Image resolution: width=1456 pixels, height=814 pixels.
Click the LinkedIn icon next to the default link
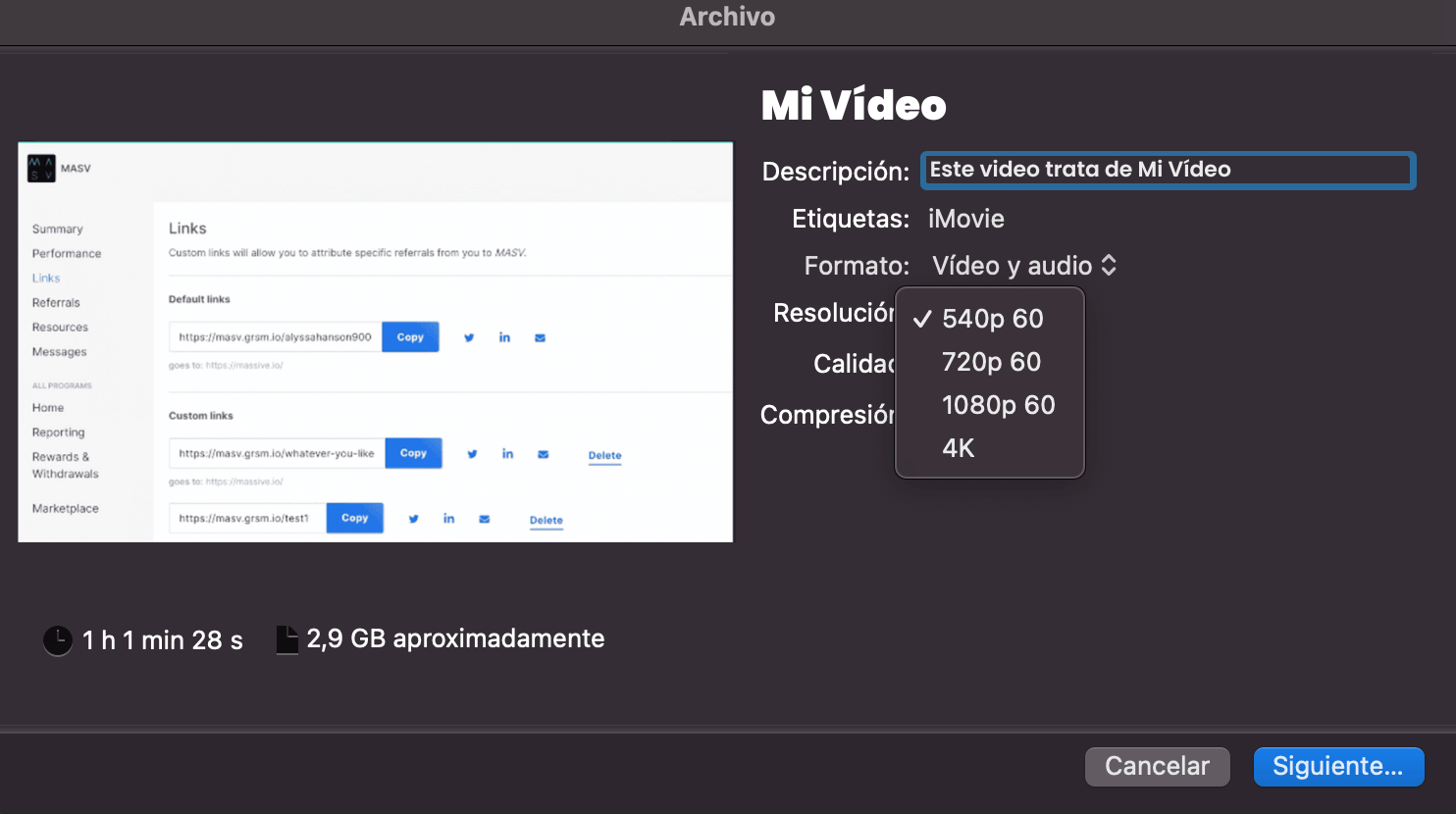point(504,336)
